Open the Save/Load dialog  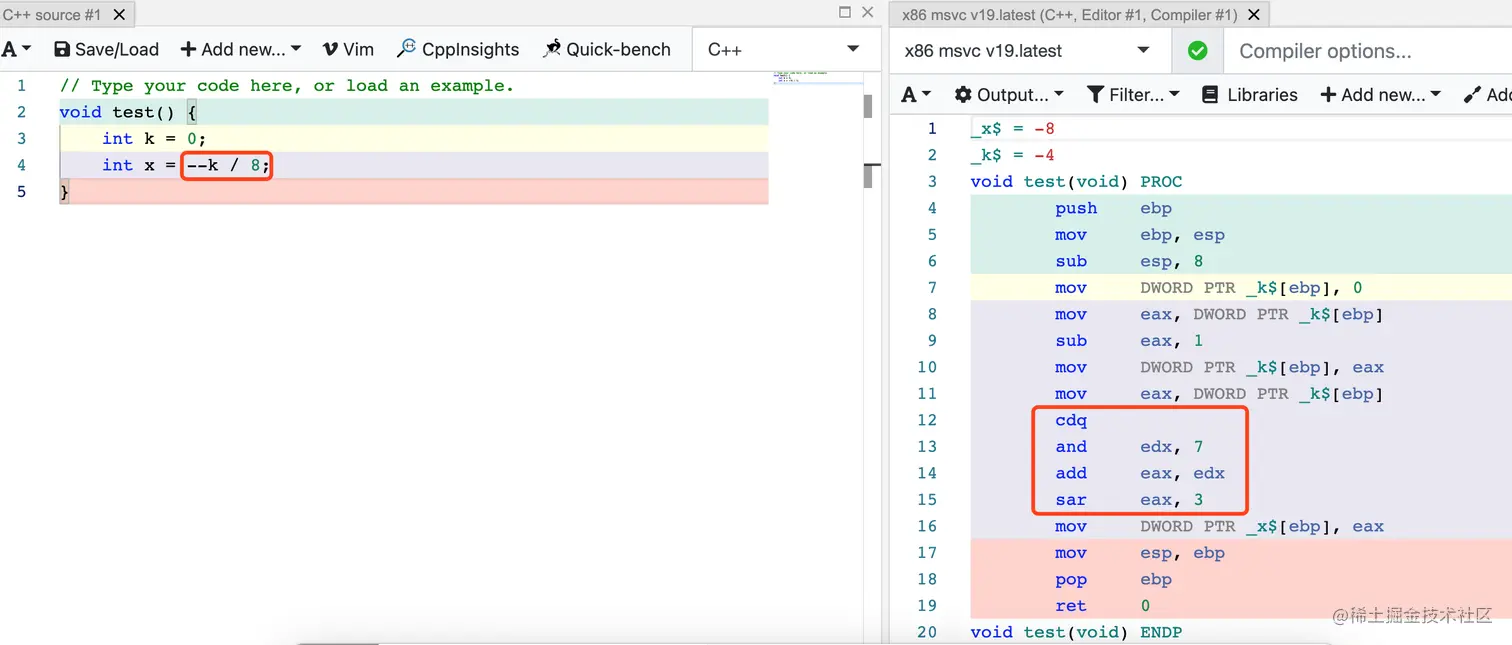(106, 49)
